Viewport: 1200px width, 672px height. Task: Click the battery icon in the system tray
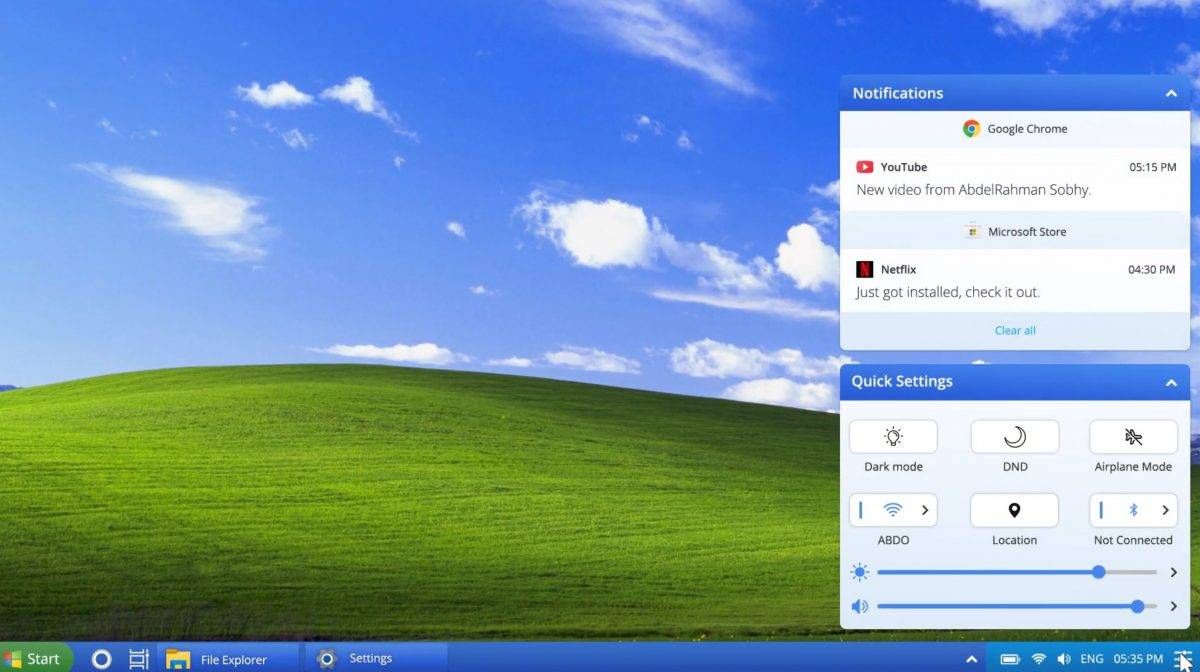[1012, 659]
